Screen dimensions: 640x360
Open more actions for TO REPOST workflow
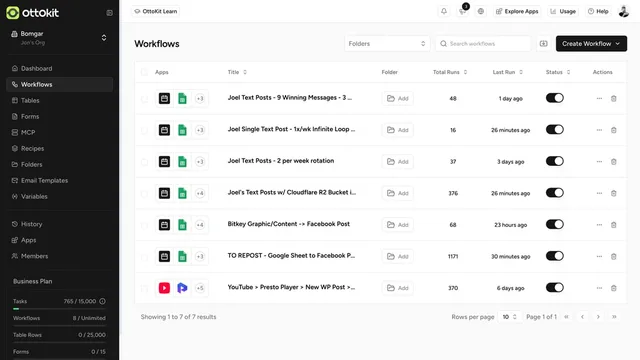click(x=599, y=256)
